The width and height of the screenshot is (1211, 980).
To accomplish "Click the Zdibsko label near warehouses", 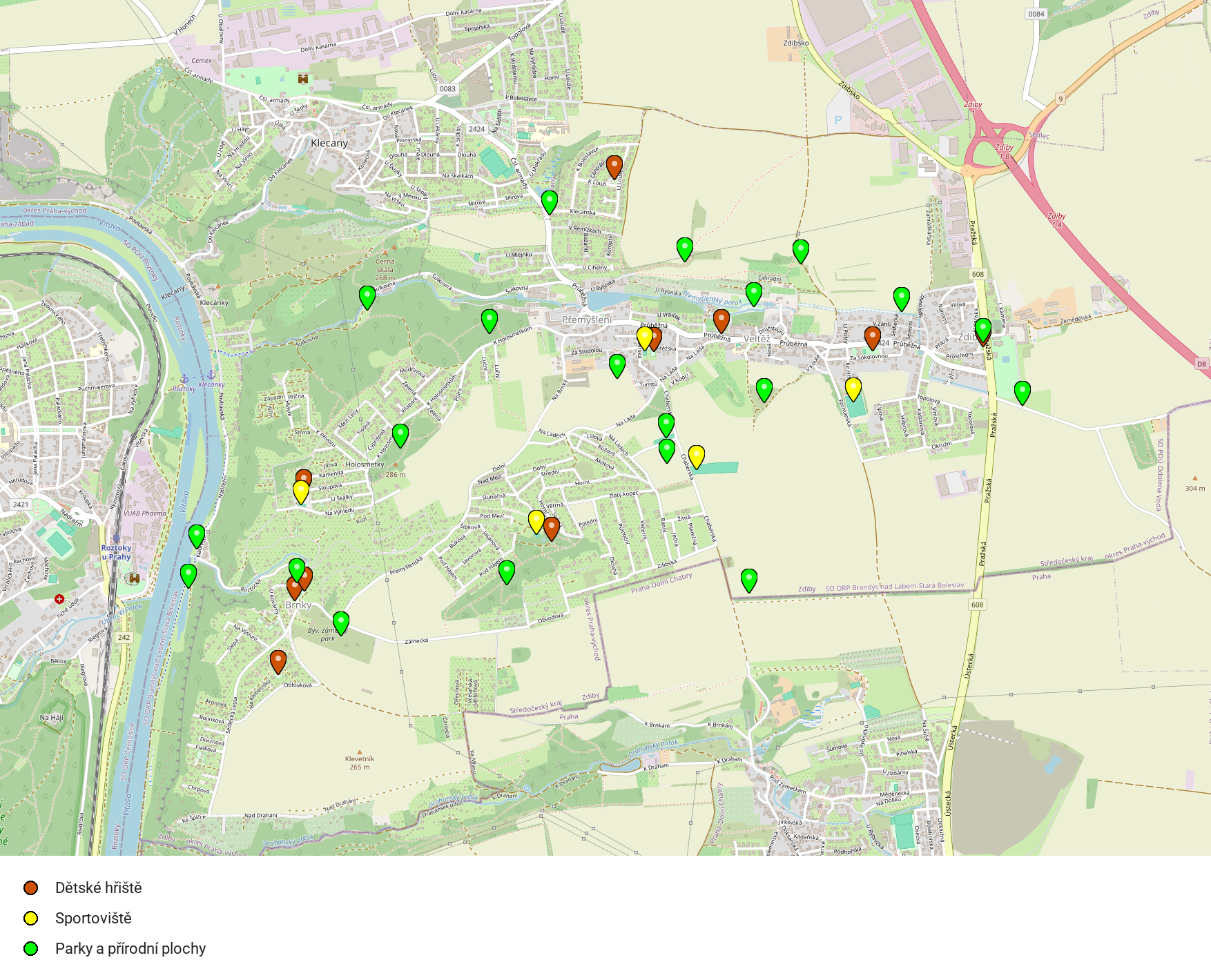I will coord(796,43).
